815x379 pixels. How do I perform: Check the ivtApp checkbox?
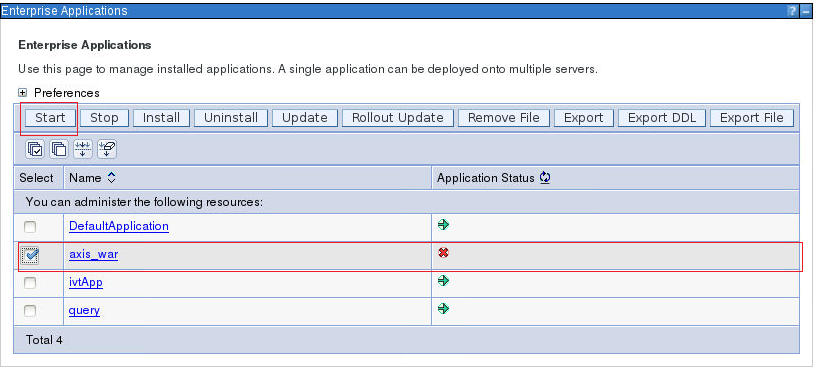coord(30,282)
